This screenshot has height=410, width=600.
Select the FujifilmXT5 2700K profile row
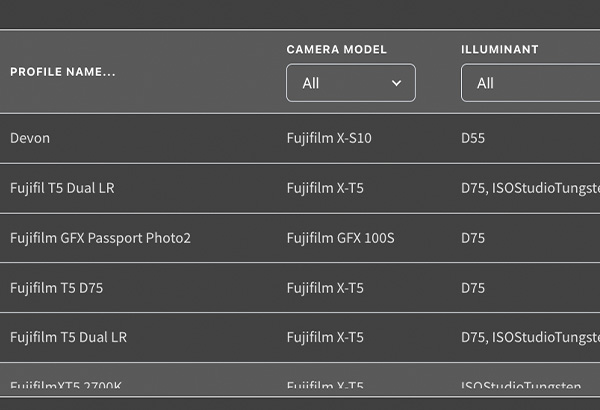coord(300,379)
